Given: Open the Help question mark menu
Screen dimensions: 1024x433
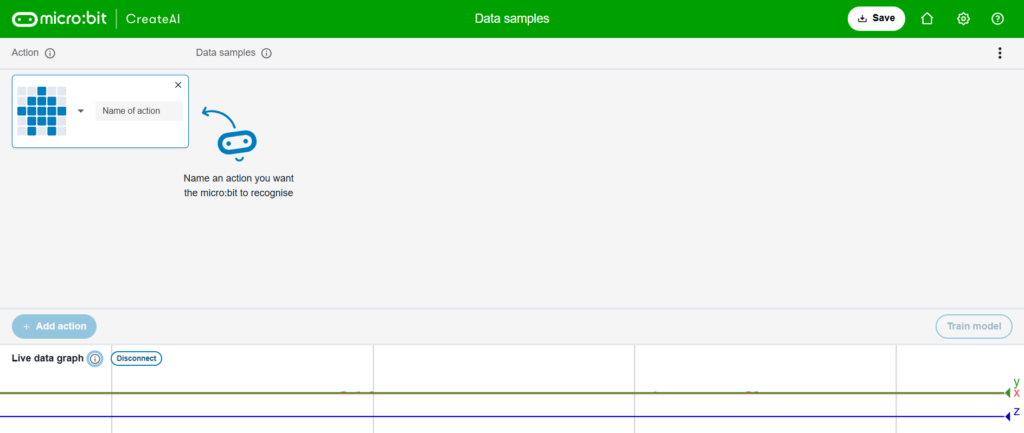Looking at the screenshot, I should (997, 19).
